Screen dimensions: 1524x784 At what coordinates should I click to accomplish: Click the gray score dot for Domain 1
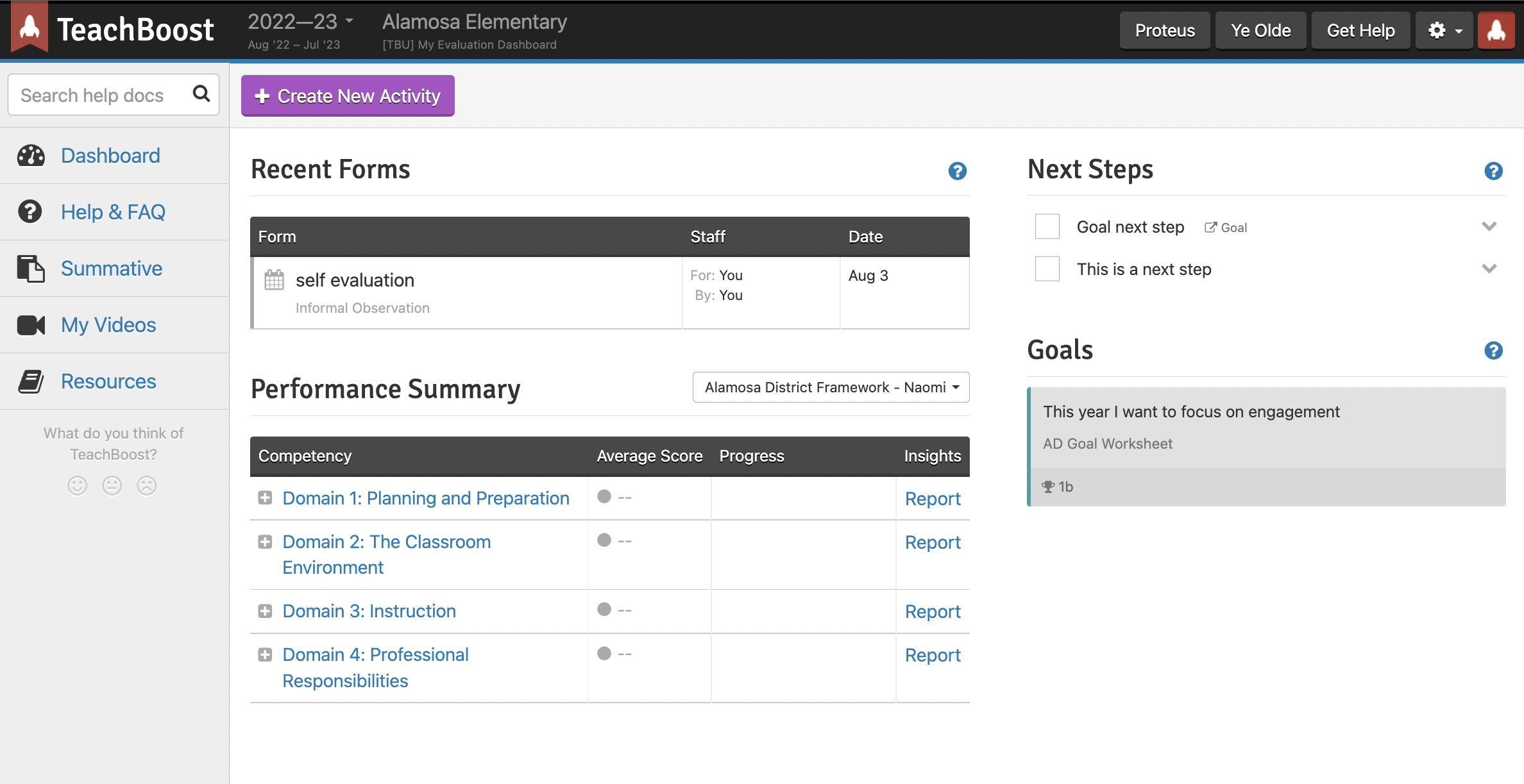(x=604, y=497)
